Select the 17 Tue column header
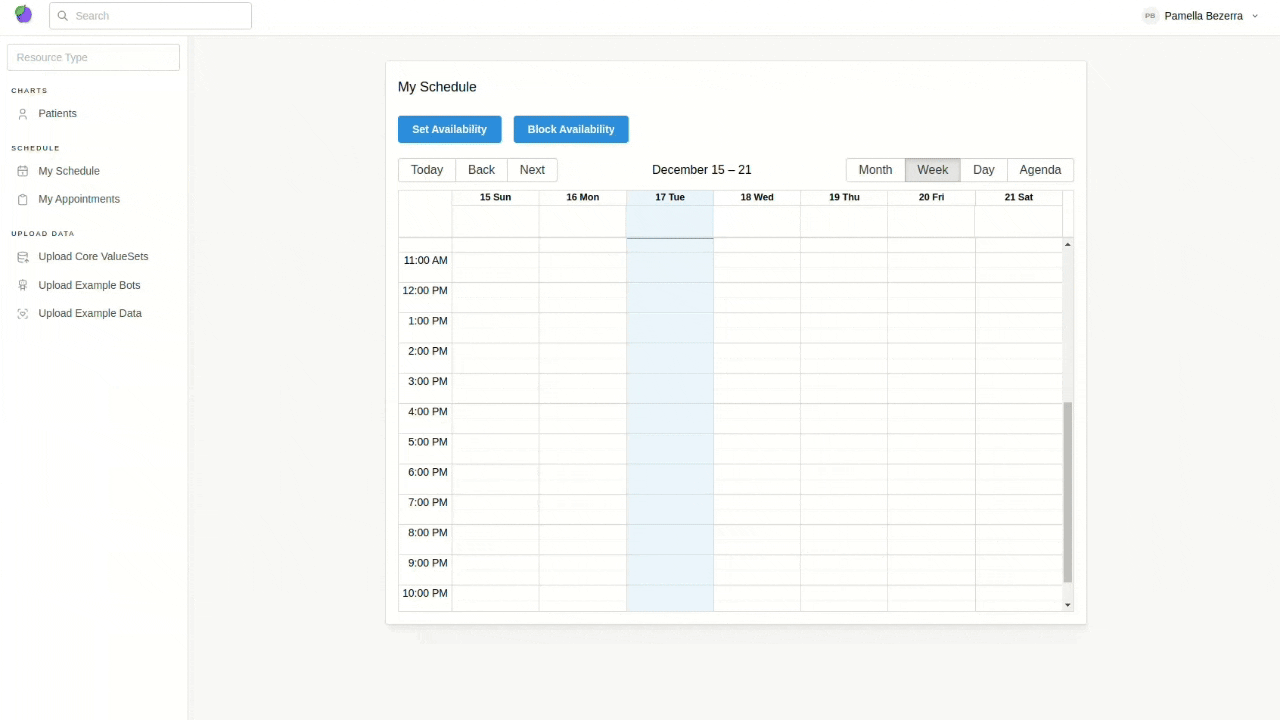Screen dimensions: 1280x720 coord(670,197)
